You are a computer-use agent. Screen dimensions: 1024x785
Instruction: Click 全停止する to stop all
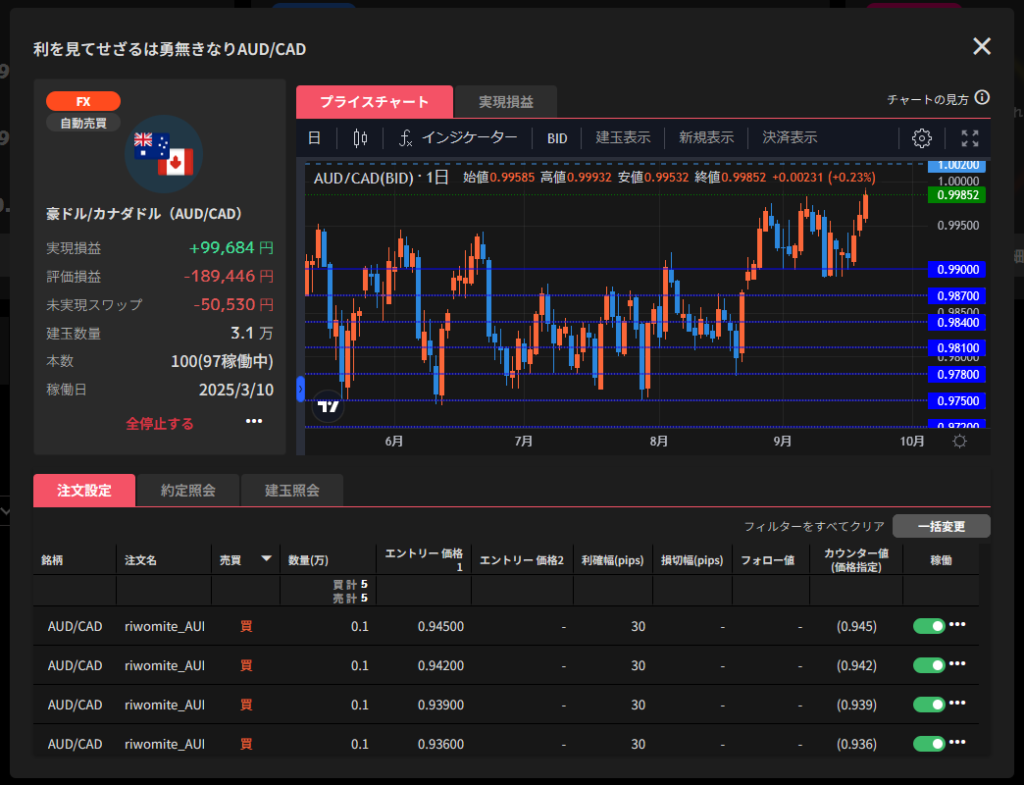[160, 424]
